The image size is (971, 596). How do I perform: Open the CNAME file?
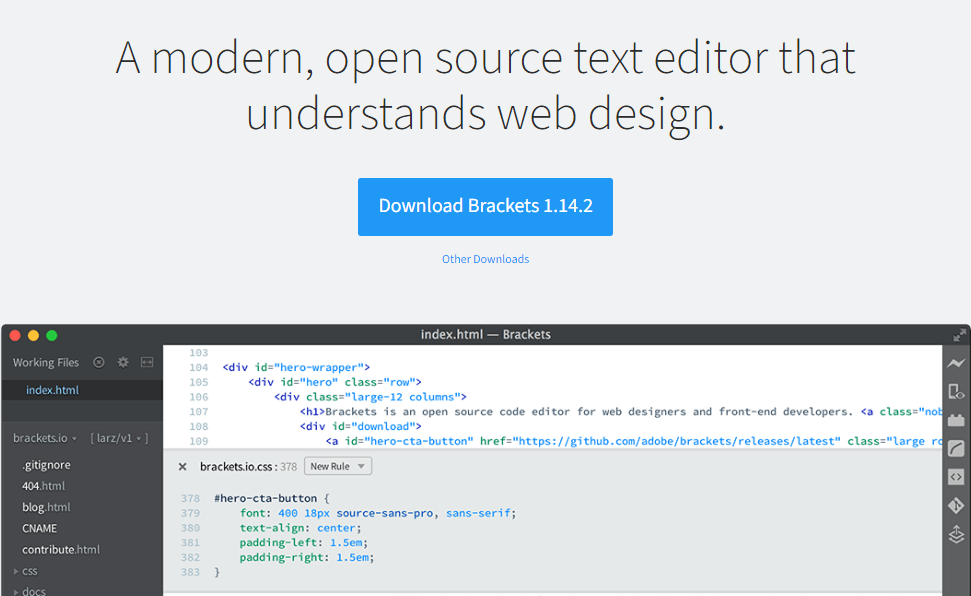click(x=40, y=528)
